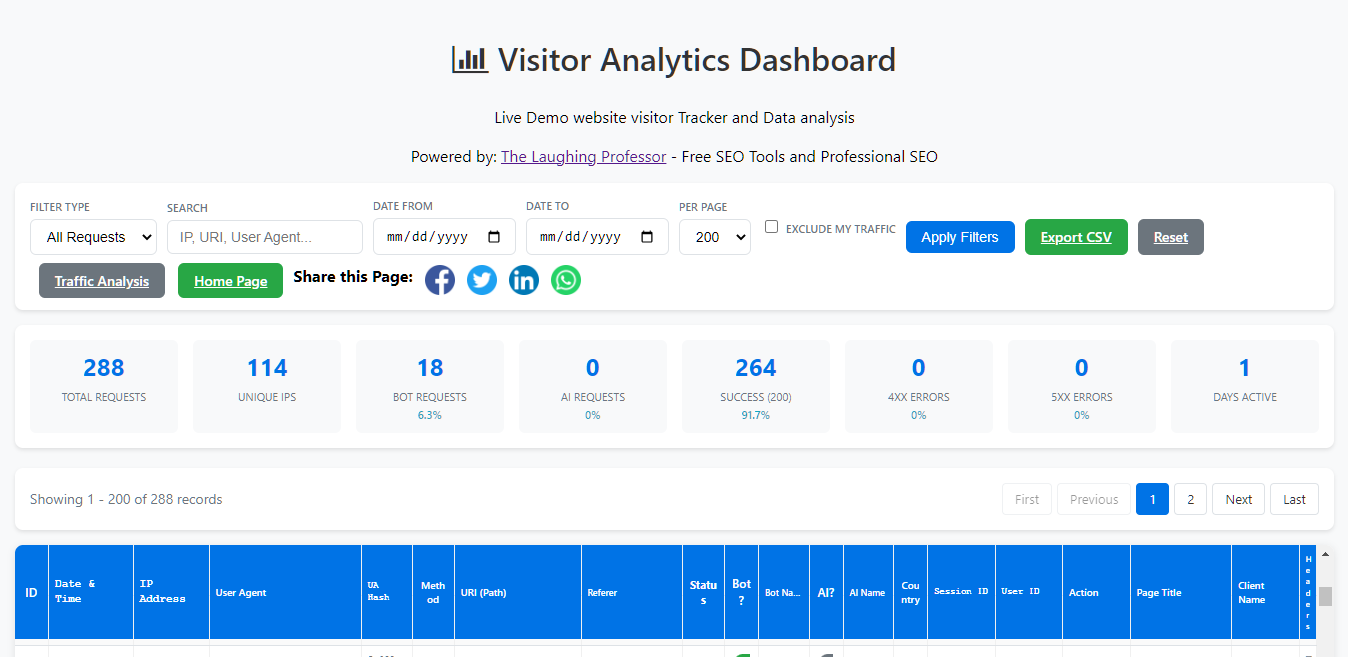Screen dimensions: 1348x657
Task: Go to the Home Page
Action: [x=230, y=280]
